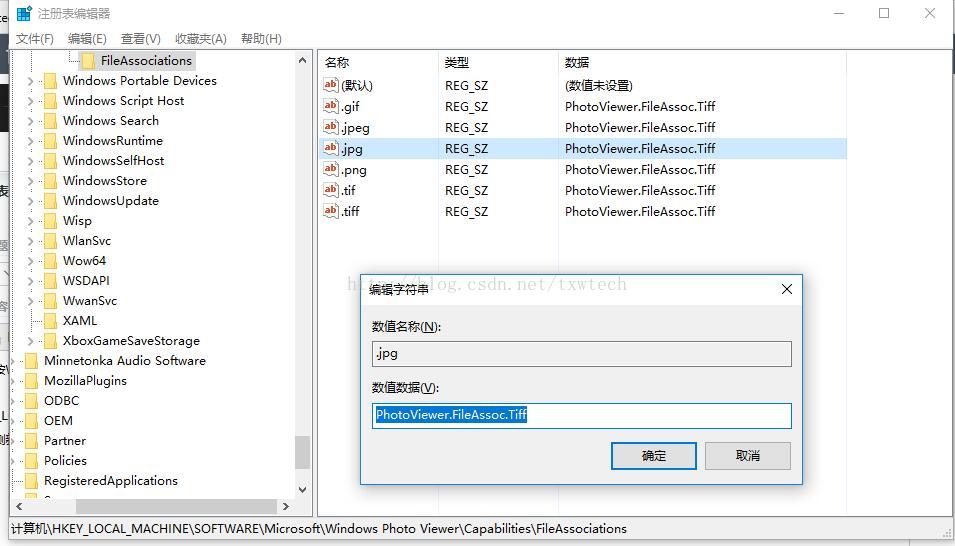Click the tree pane scroll right arrow
The width and height of the screenshot is (955, 546).
(286, 506)
